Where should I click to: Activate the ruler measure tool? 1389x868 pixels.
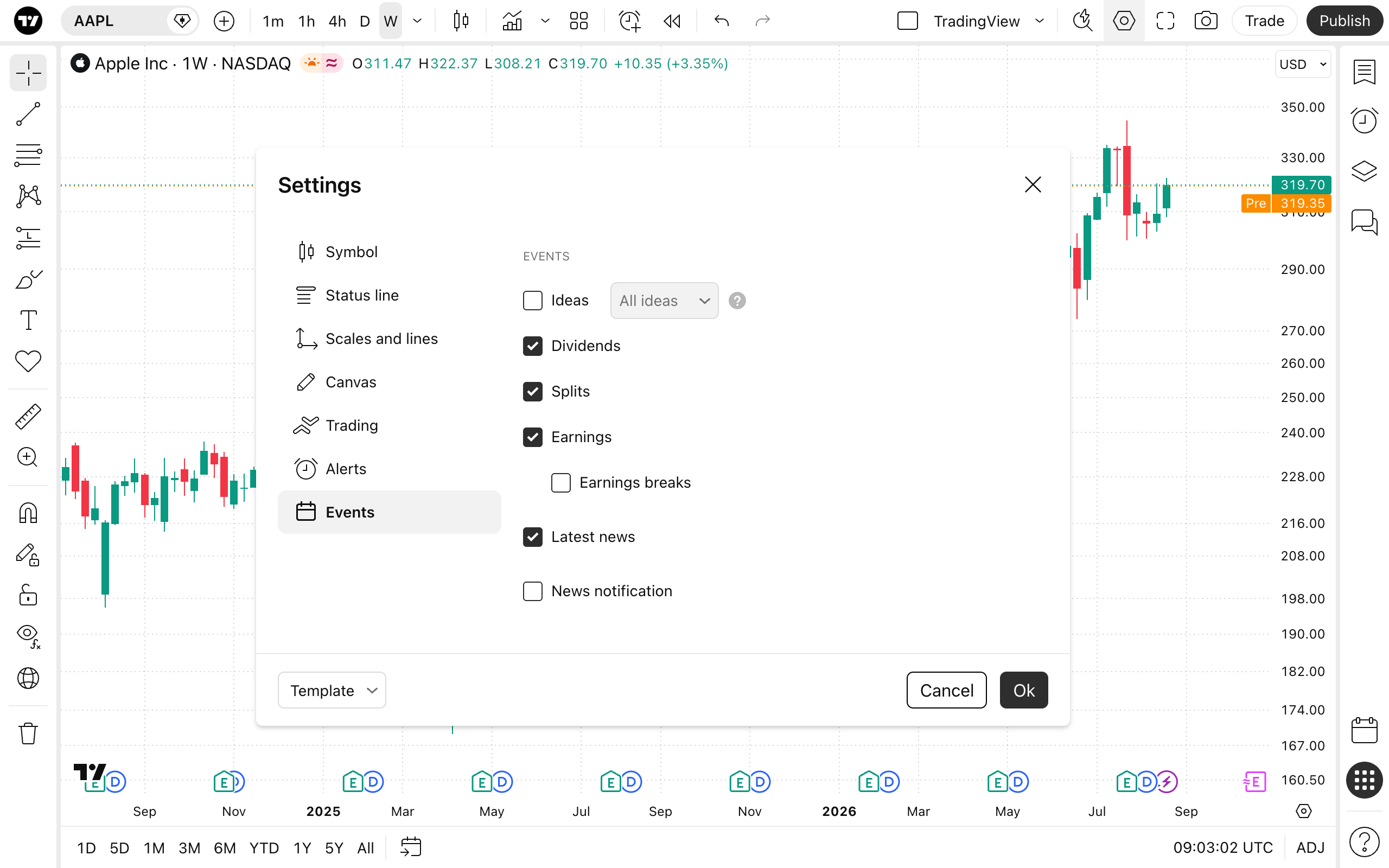[x=28, y=416]
